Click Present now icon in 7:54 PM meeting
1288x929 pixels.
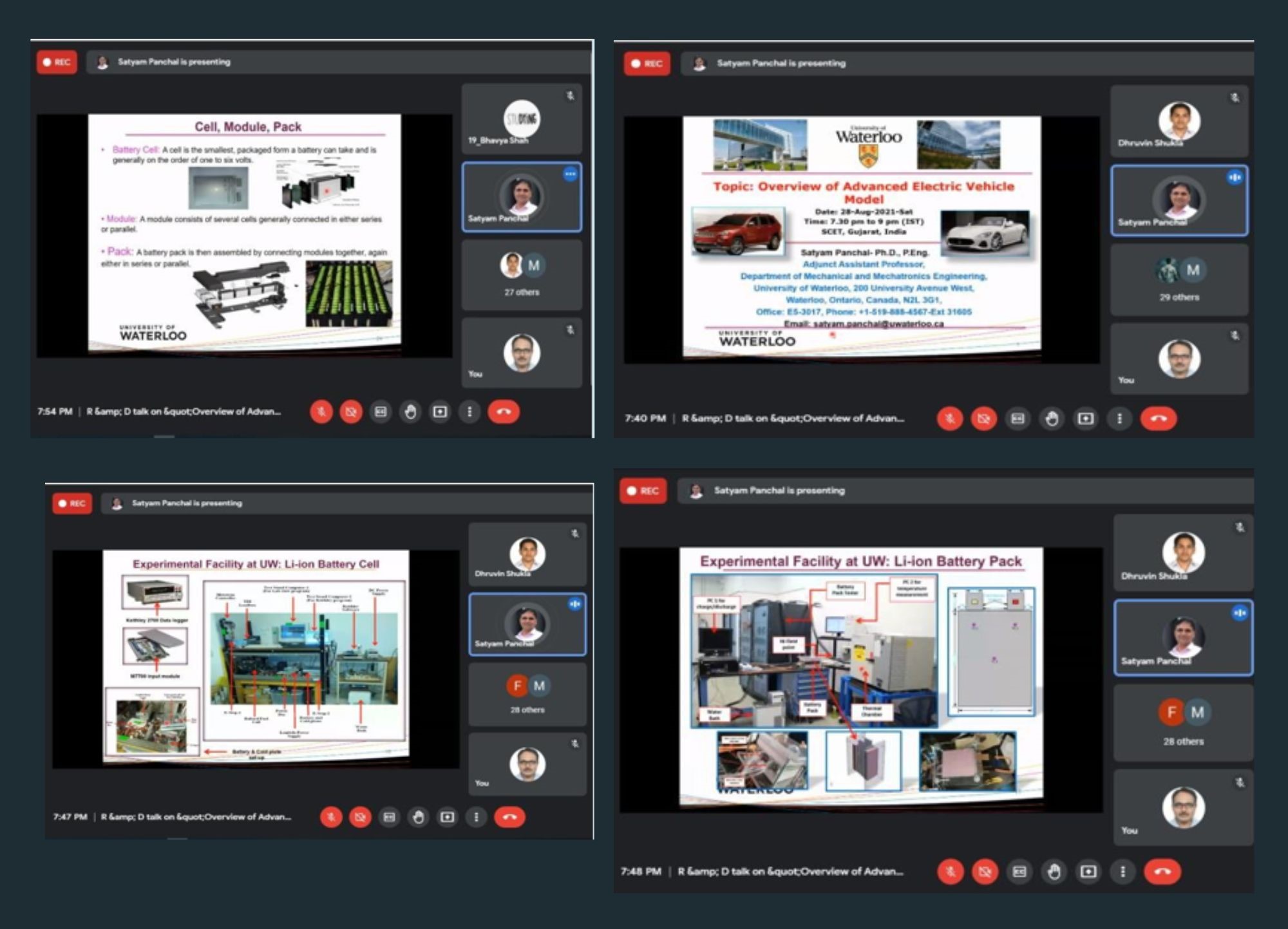[440, 411]
